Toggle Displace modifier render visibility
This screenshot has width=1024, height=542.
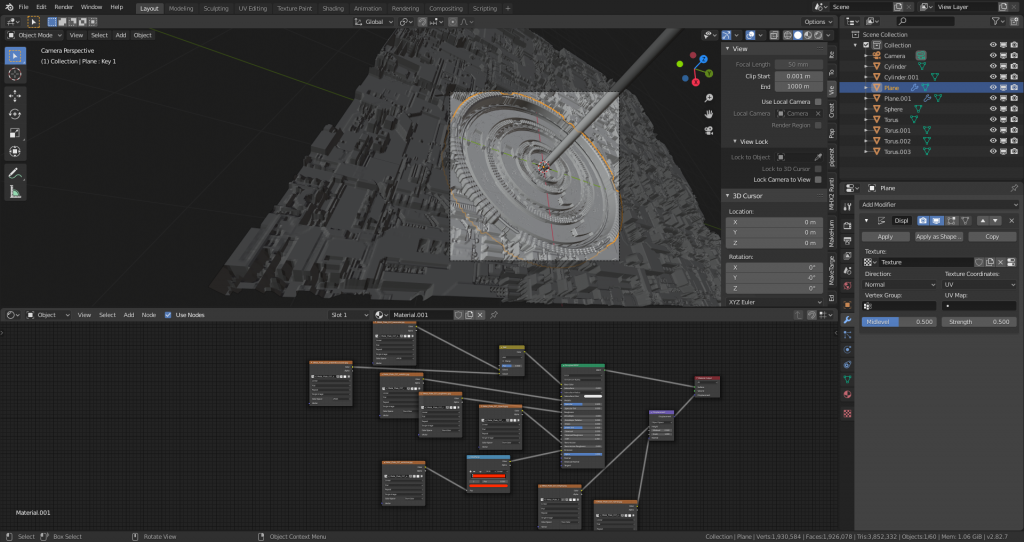pyautogui.click(x=923, y=221)
